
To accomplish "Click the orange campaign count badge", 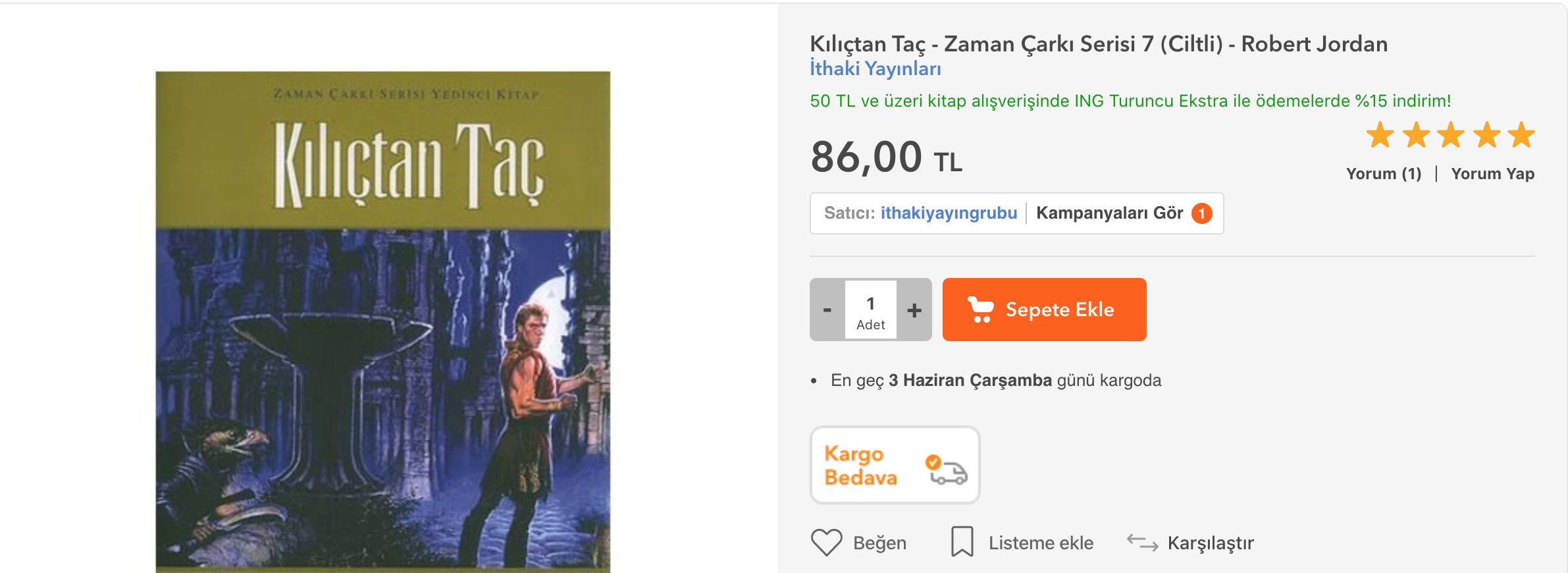I will 1201,213.
